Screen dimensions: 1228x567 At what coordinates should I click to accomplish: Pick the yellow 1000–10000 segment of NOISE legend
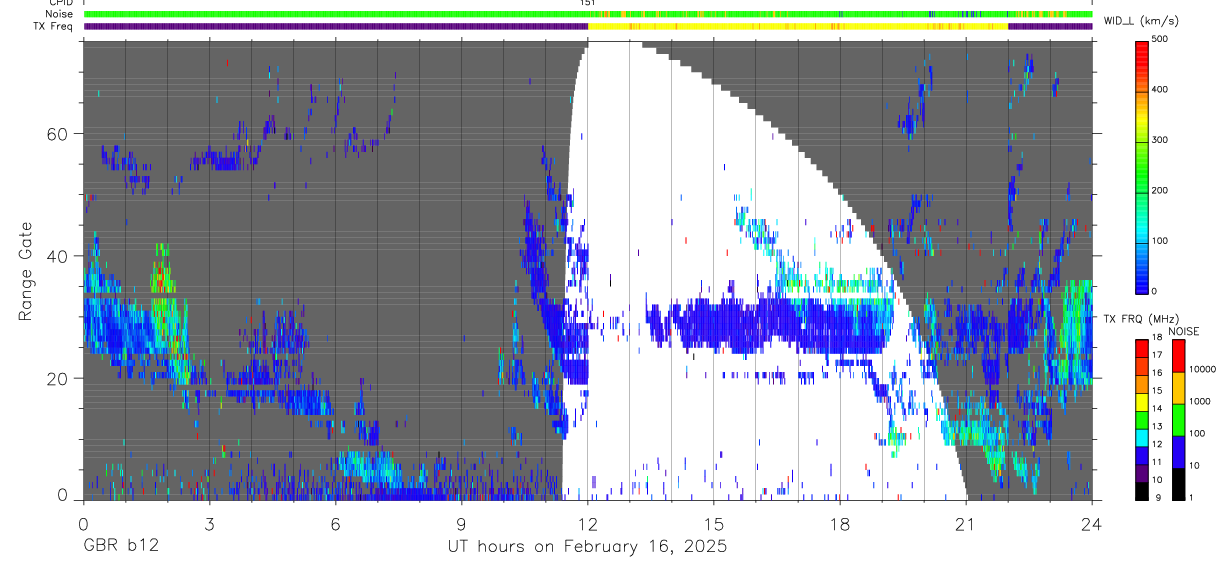[1178, 388]
